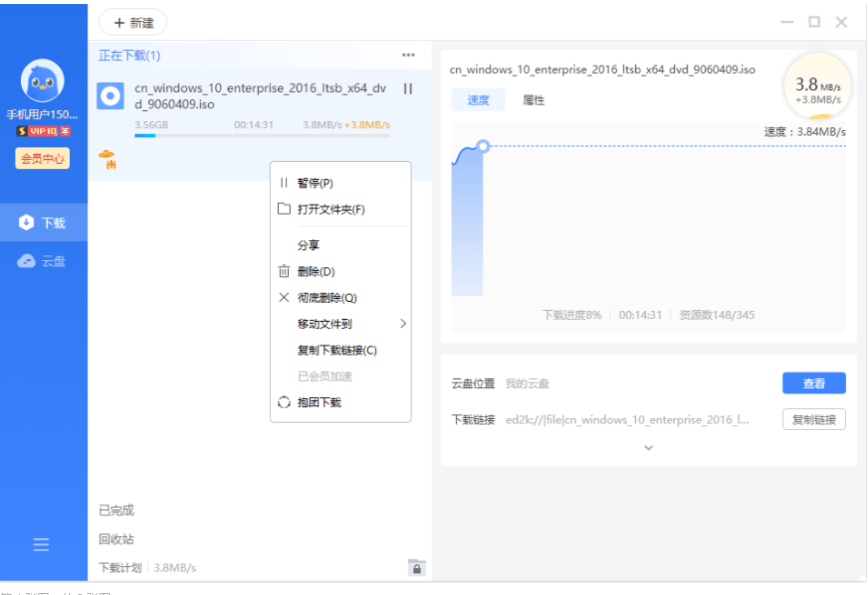Click the download progress bar
Viewport: 868px width, 595px height.
[x=262, y=136]
